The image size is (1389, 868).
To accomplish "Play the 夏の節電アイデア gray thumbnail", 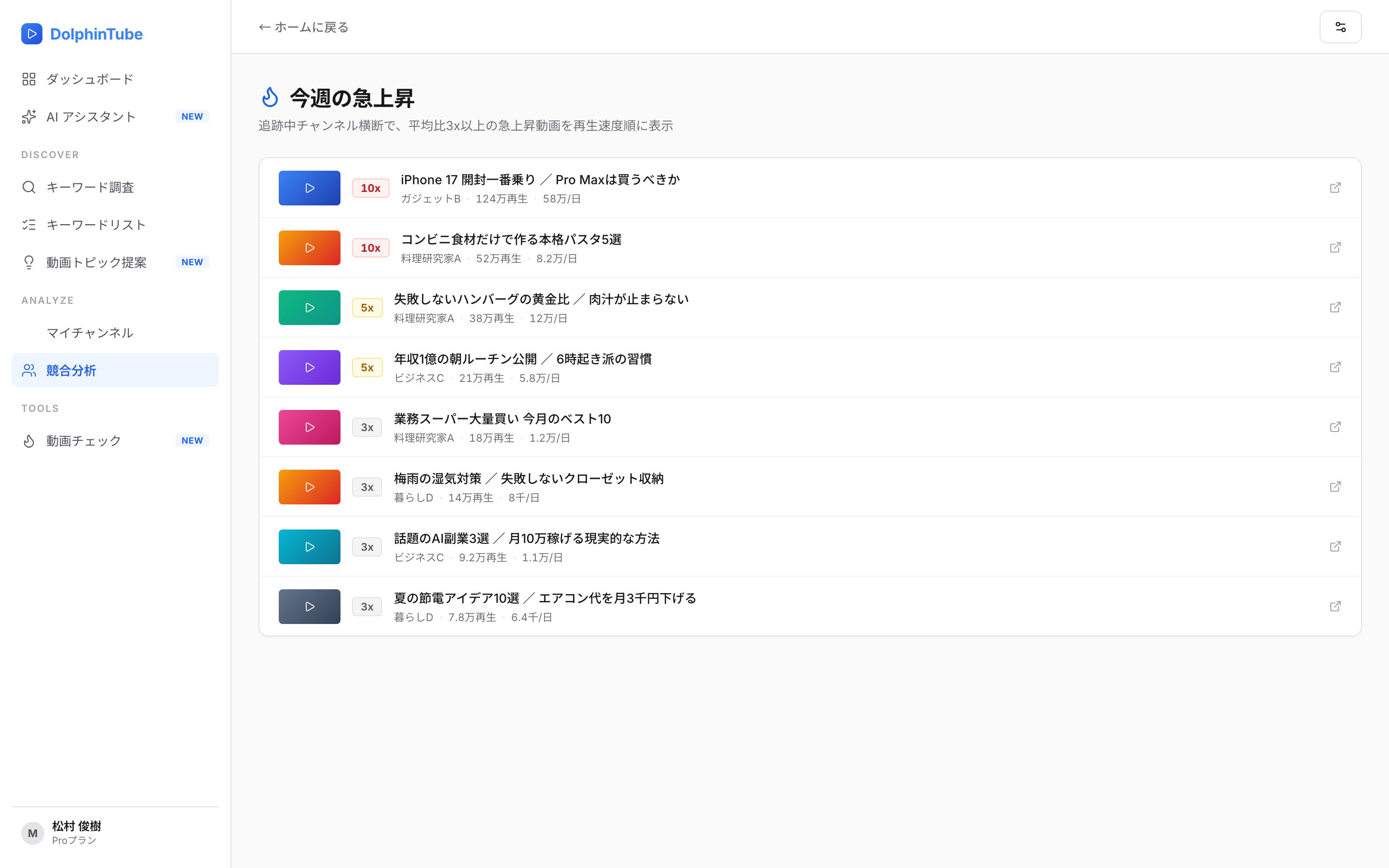I will [x=309, y=606].
